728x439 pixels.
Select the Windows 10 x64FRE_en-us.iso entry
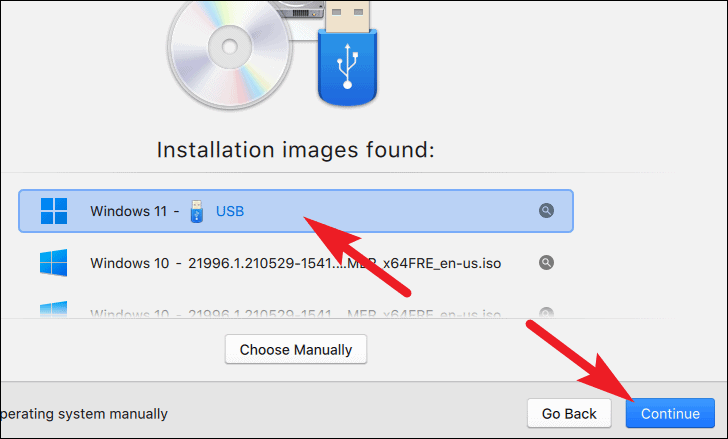coord(296,263)
